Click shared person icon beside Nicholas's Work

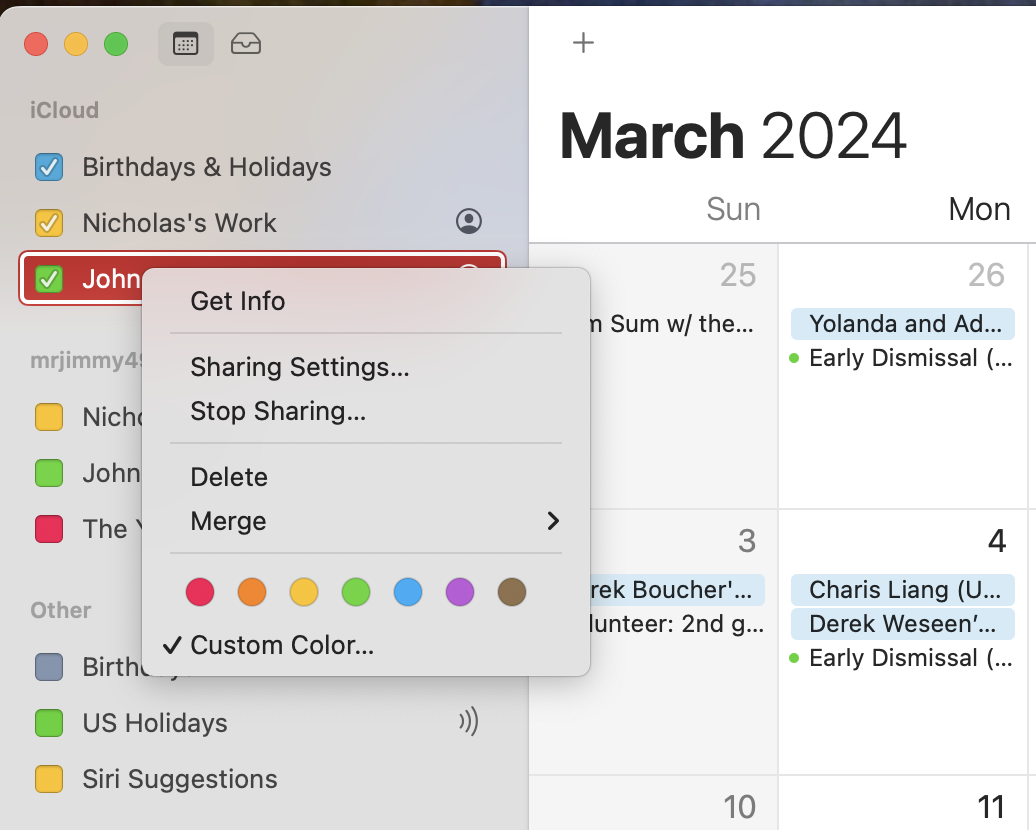468,222
